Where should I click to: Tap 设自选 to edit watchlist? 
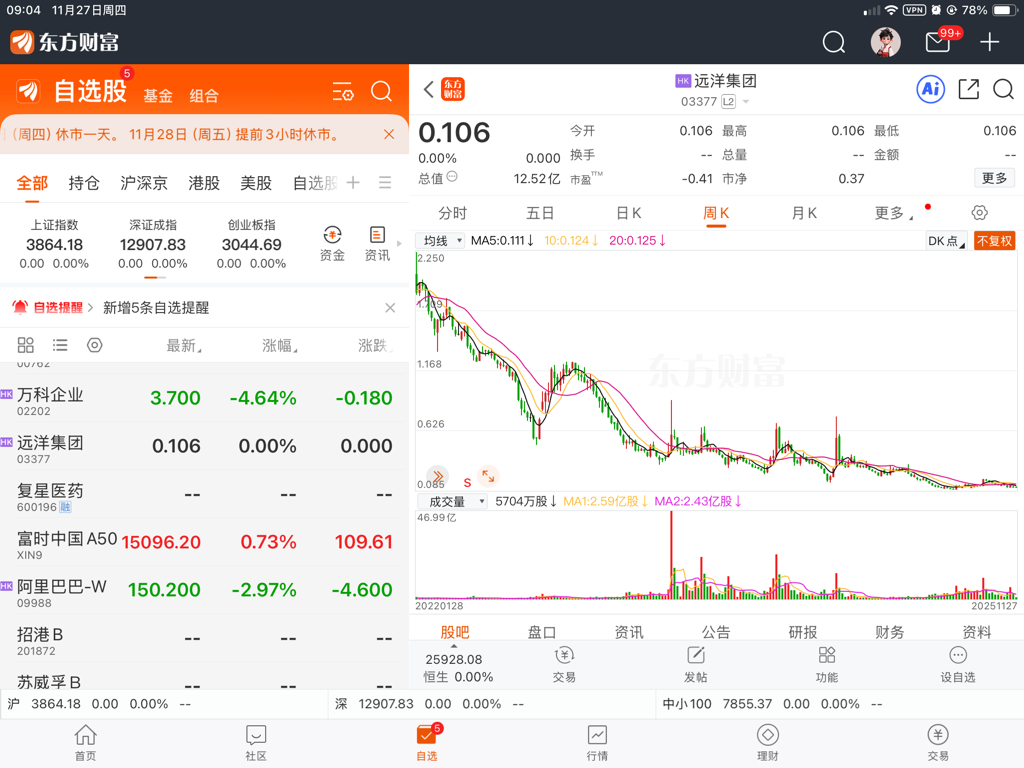[957, 664]
